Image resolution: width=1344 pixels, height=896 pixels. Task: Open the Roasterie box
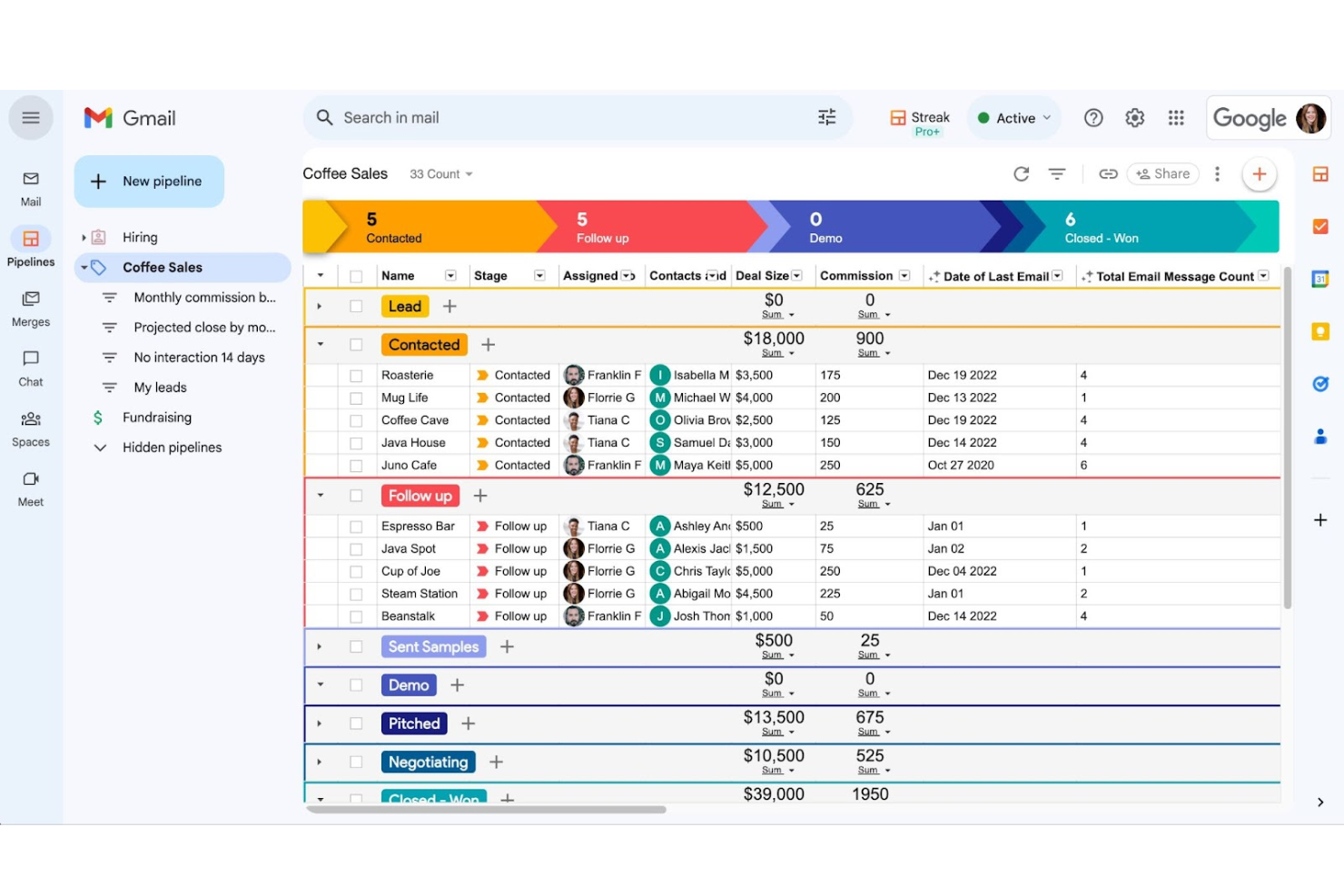408,375
